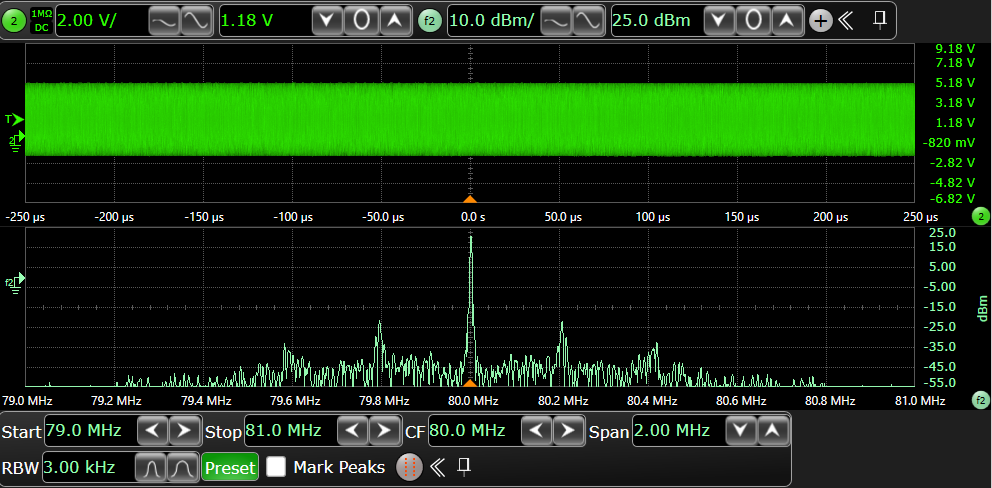Image resolution: width=992 pixels, height=488 pixels.
Task: Decrease the Span value with down arrow
Action: click(741, 431)
